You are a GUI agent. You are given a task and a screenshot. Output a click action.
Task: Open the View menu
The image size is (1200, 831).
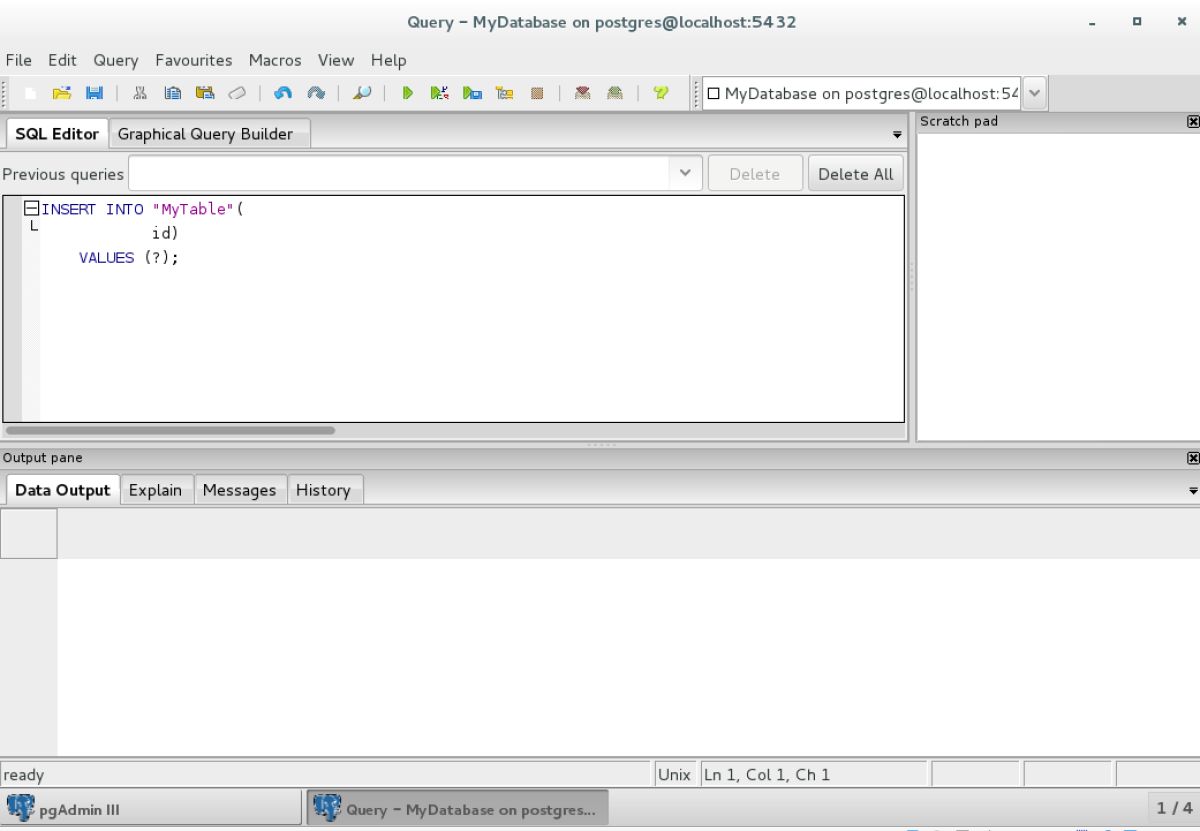tap(336, 60)
